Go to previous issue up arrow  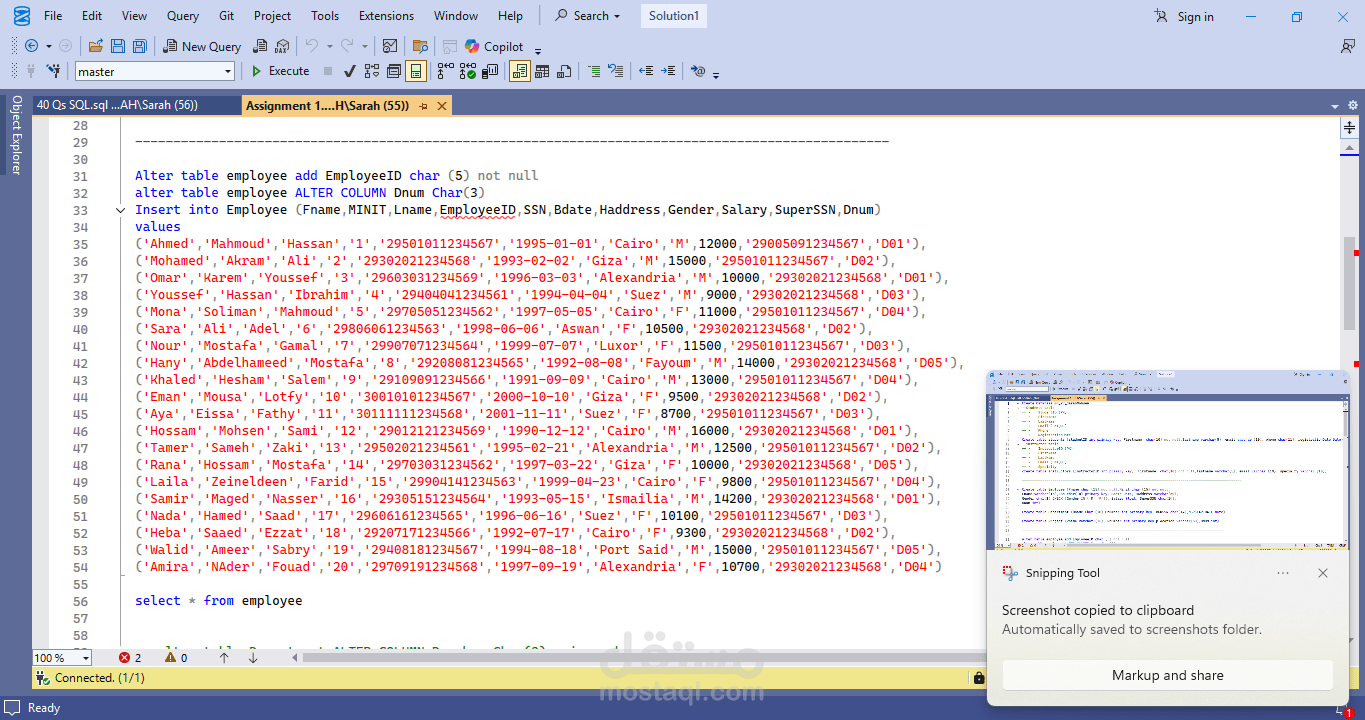(224, 658)
